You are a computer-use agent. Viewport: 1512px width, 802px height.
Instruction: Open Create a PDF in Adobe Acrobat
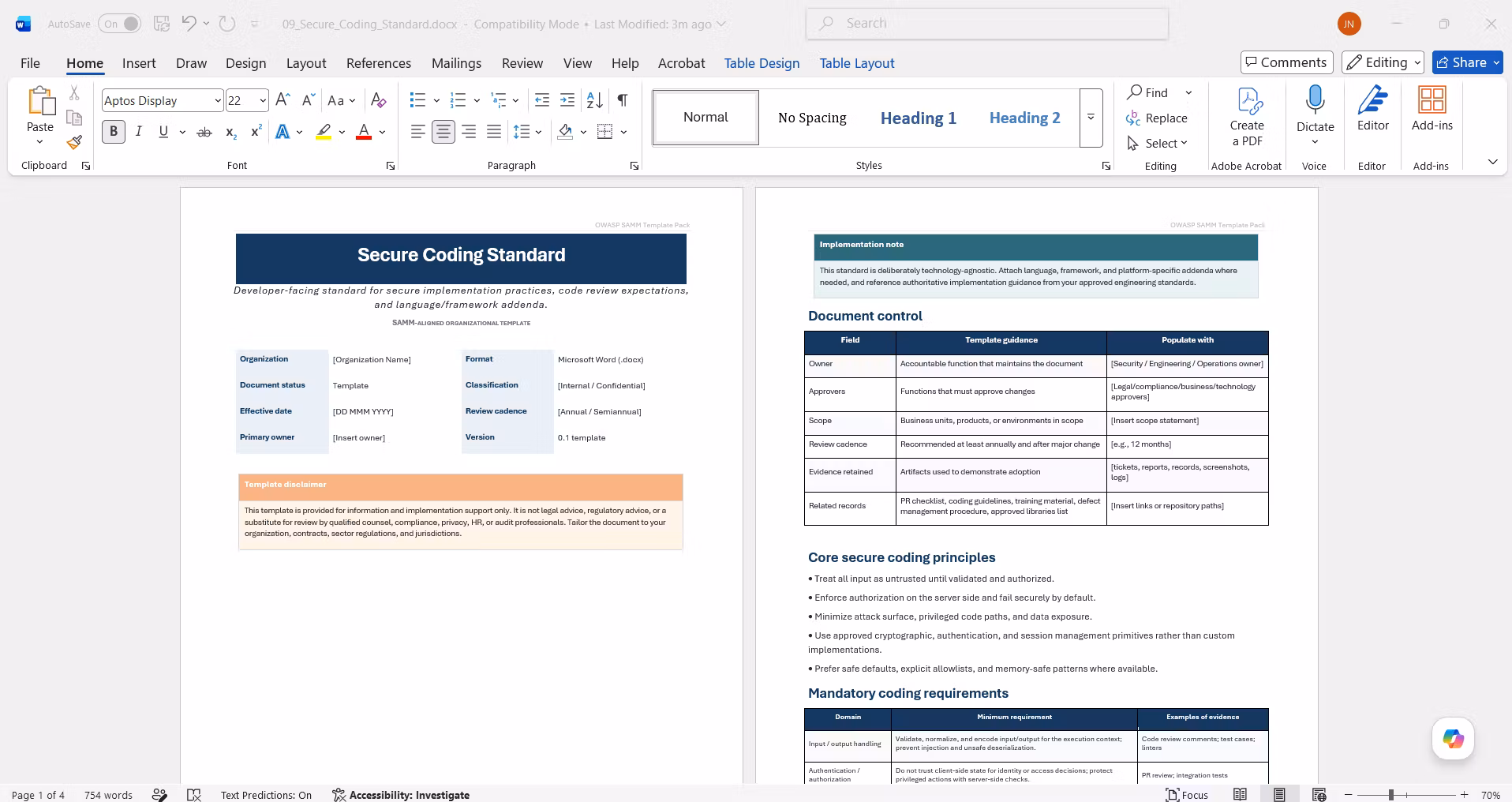coord(1247,118)
